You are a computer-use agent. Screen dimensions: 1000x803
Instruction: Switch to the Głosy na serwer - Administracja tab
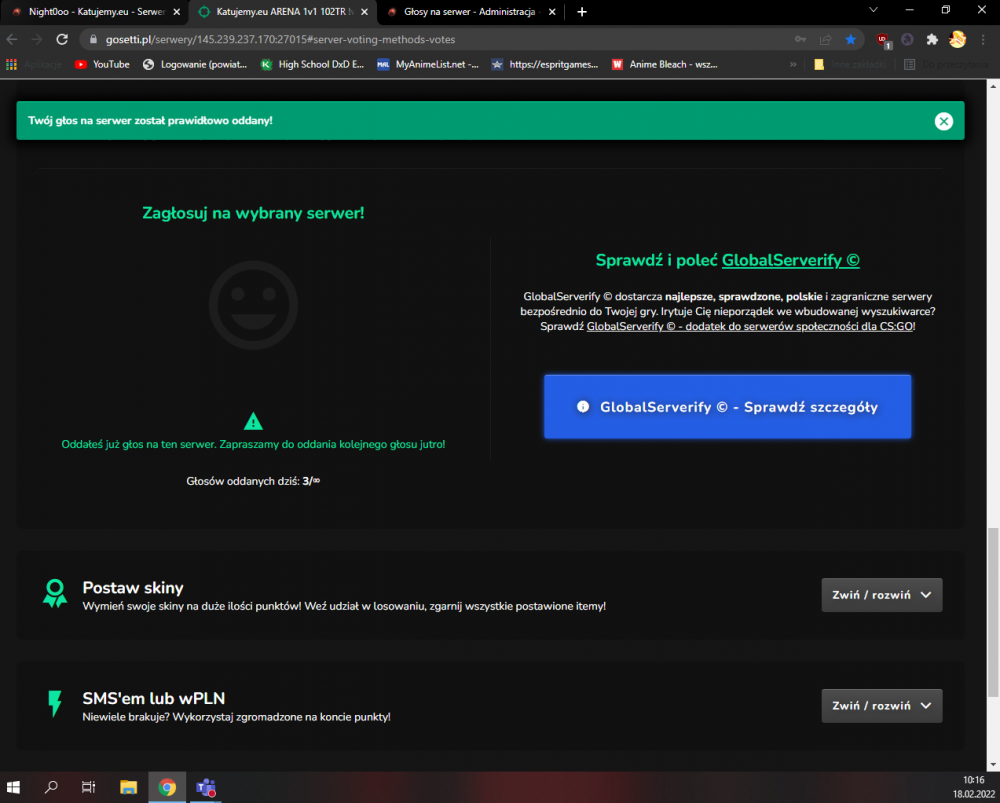[471, 11]
